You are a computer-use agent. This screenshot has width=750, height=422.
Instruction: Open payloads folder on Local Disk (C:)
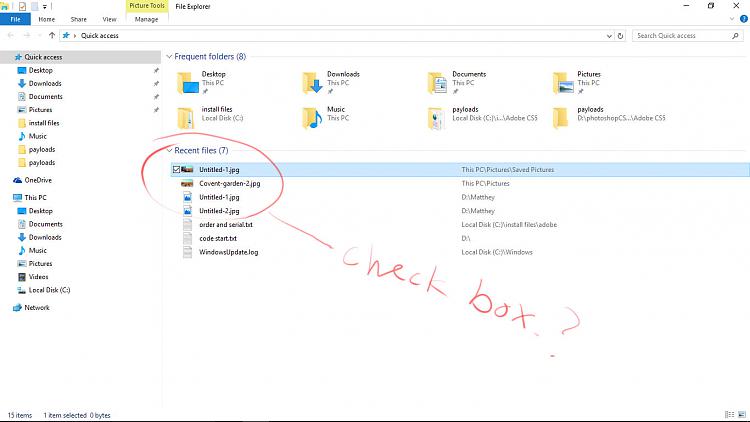point(483,118)
